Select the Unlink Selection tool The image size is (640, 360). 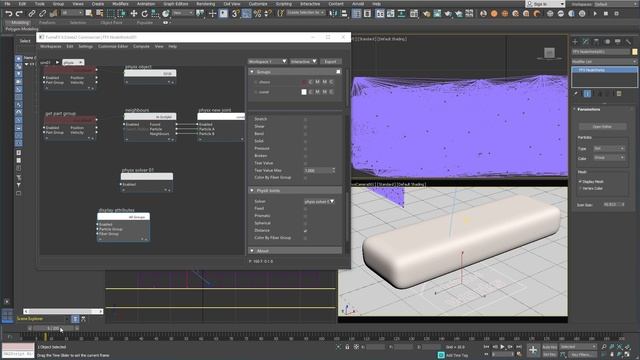tap(42, 14)
